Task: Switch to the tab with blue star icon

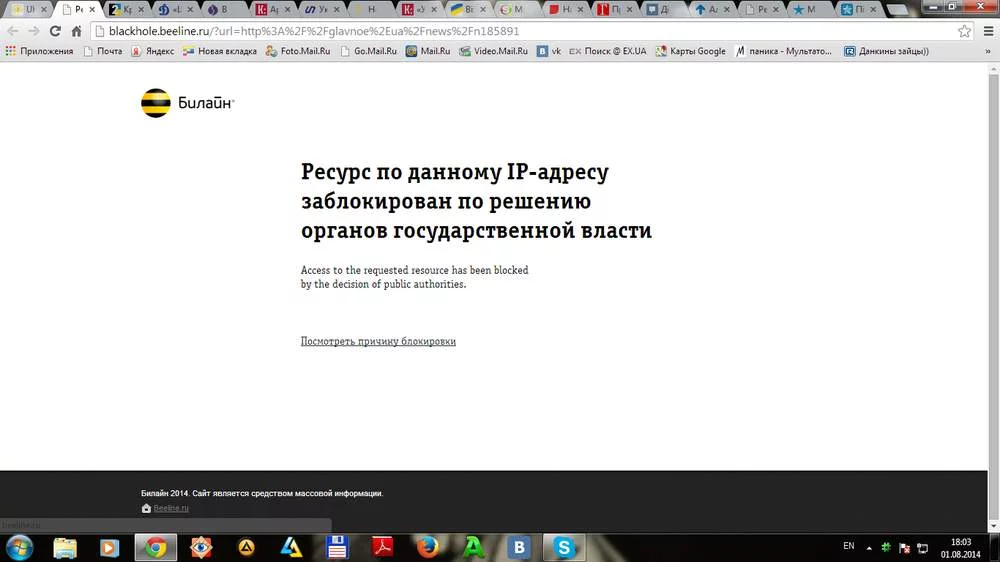Action: (811, 10)
